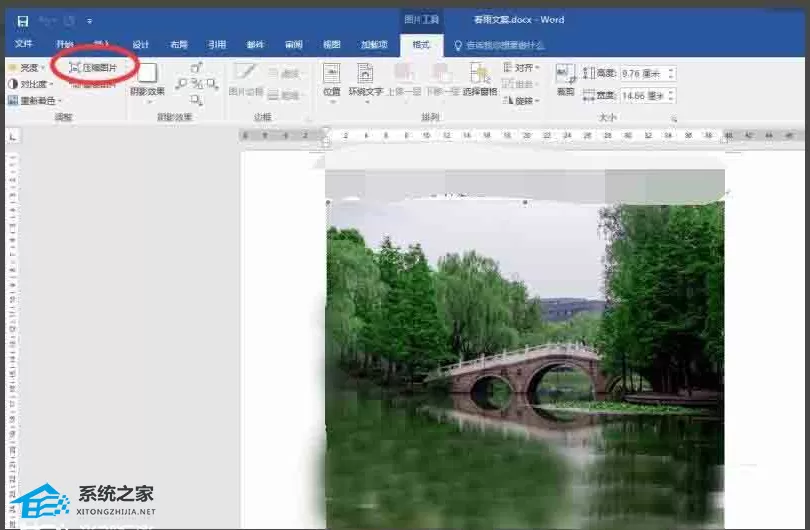
Task: Click the tell-me search box with lightbulb
Action: [500, 45]
